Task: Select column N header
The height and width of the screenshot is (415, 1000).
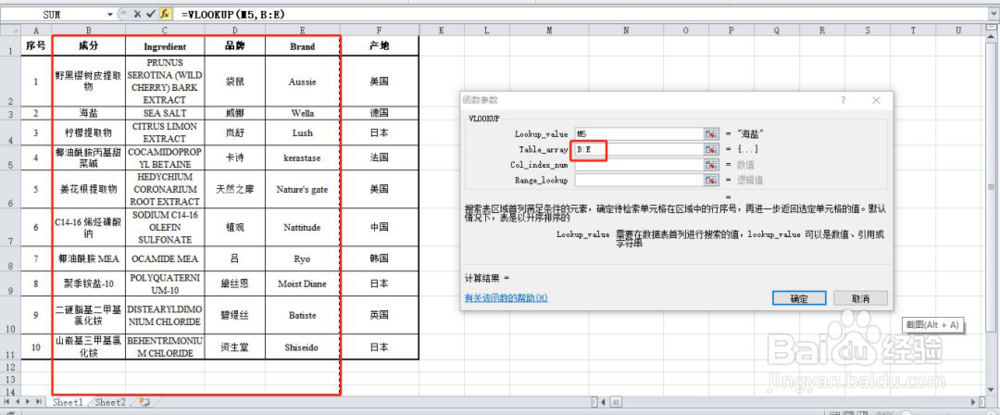Action: [x=625, y=30]
